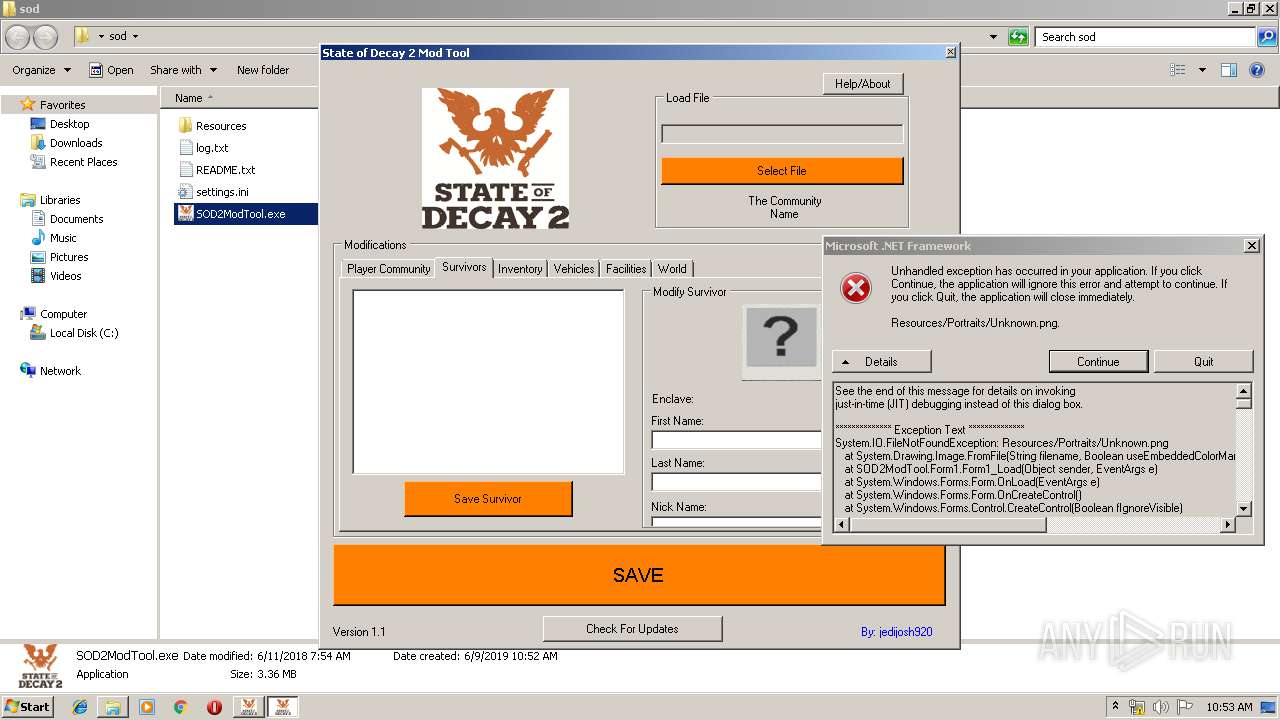Open Desktop in the navigation pane
This screenshot has height=720, width=1280.
point(69,124)
